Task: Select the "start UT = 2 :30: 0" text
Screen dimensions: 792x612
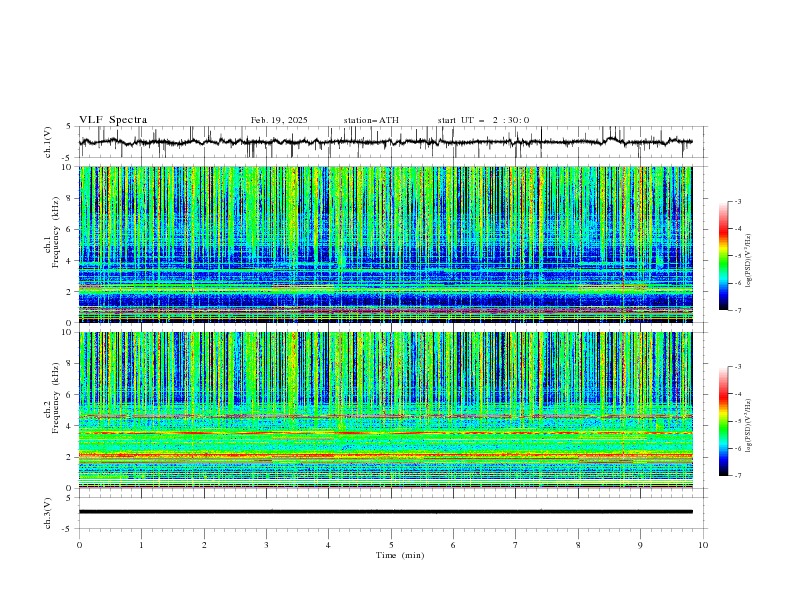Action: pyautogui.click(x=483, y=120)
